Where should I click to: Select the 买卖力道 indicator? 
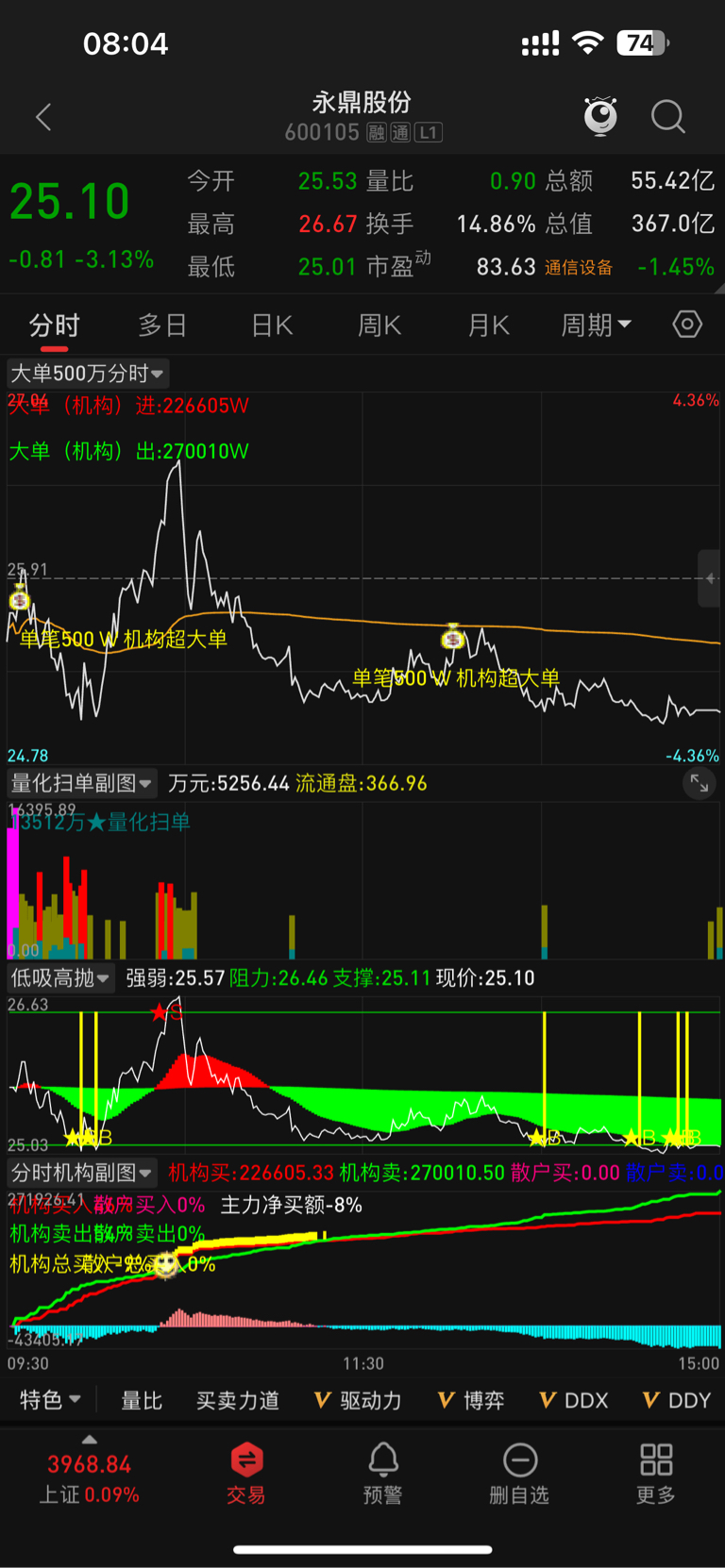point(238,1401)
